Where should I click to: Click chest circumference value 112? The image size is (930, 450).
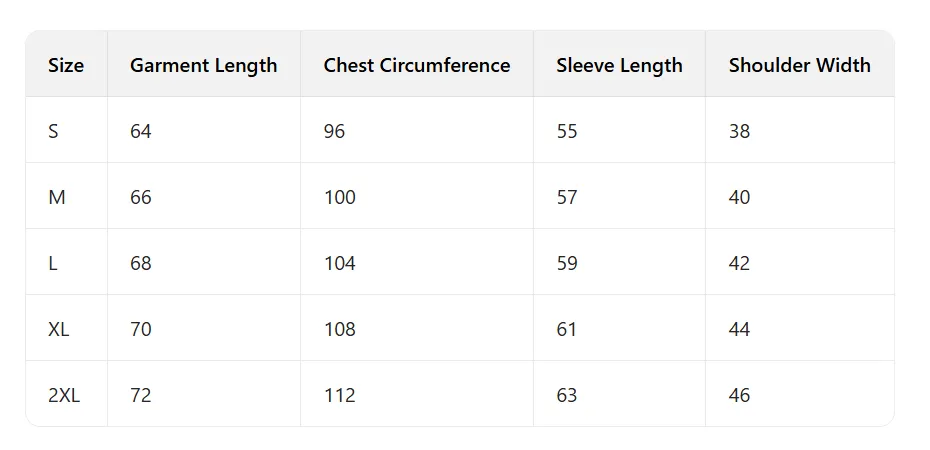click(340, 395)
